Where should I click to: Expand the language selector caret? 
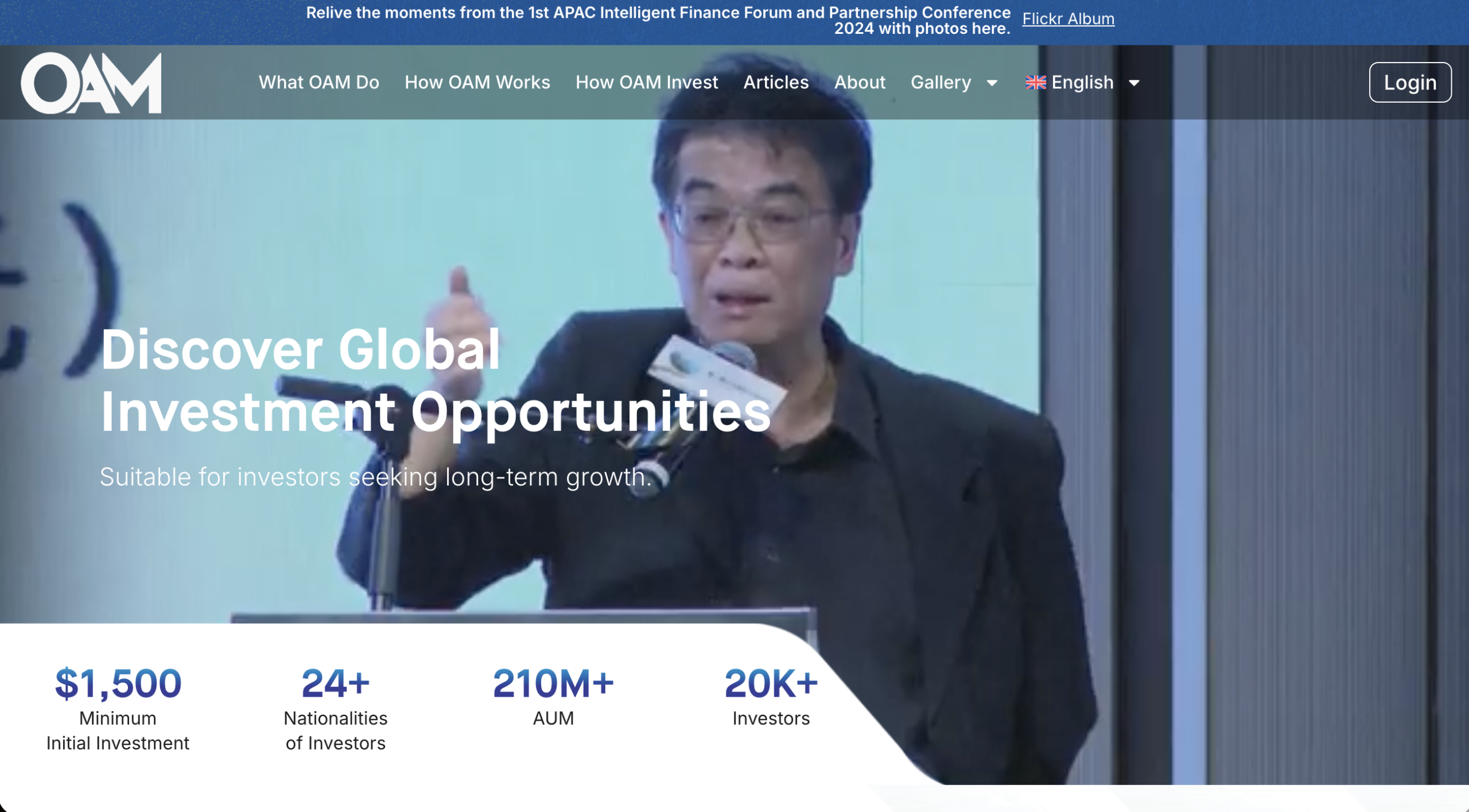pyautogui.click(x=1134, y=83)
